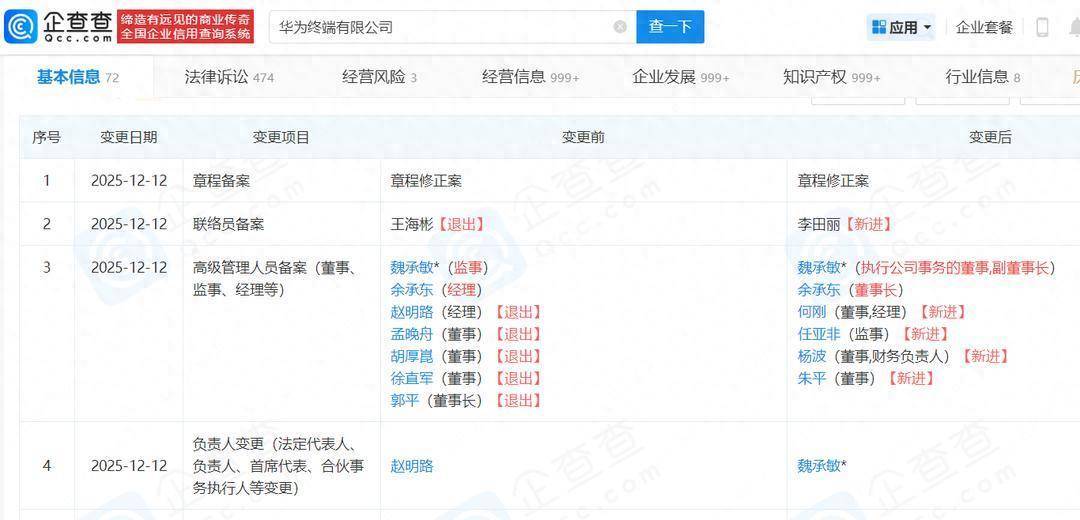Click the notification bell icon

pyautogui.click(x=1073, y=27)
